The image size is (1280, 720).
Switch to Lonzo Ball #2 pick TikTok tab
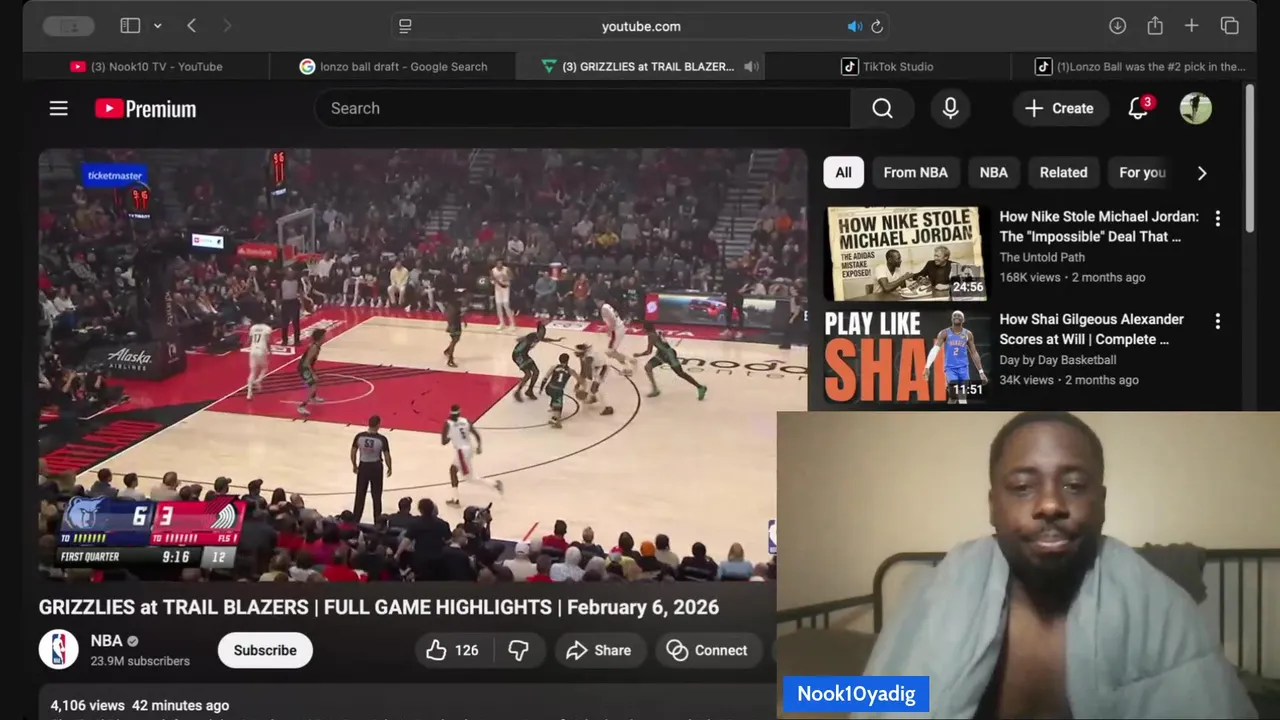point(1134,66)
